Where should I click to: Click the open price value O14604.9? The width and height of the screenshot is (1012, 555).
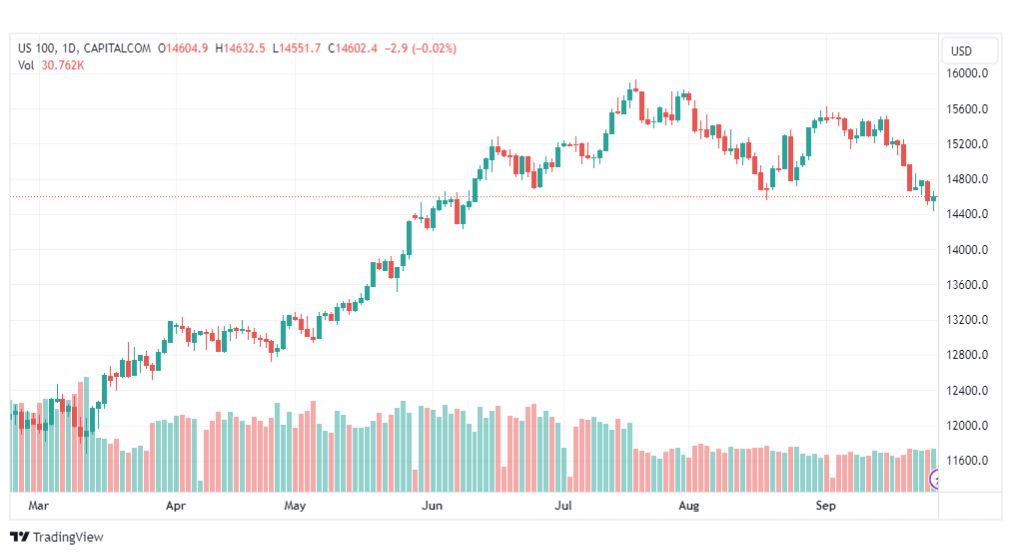[x=182, y=48]
